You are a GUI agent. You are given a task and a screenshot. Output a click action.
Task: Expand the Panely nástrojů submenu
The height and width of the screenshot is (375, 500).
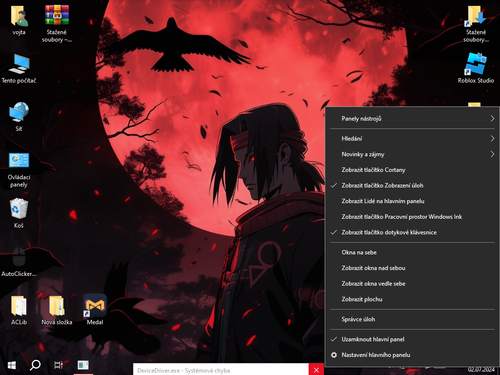[x=412, y=119]
